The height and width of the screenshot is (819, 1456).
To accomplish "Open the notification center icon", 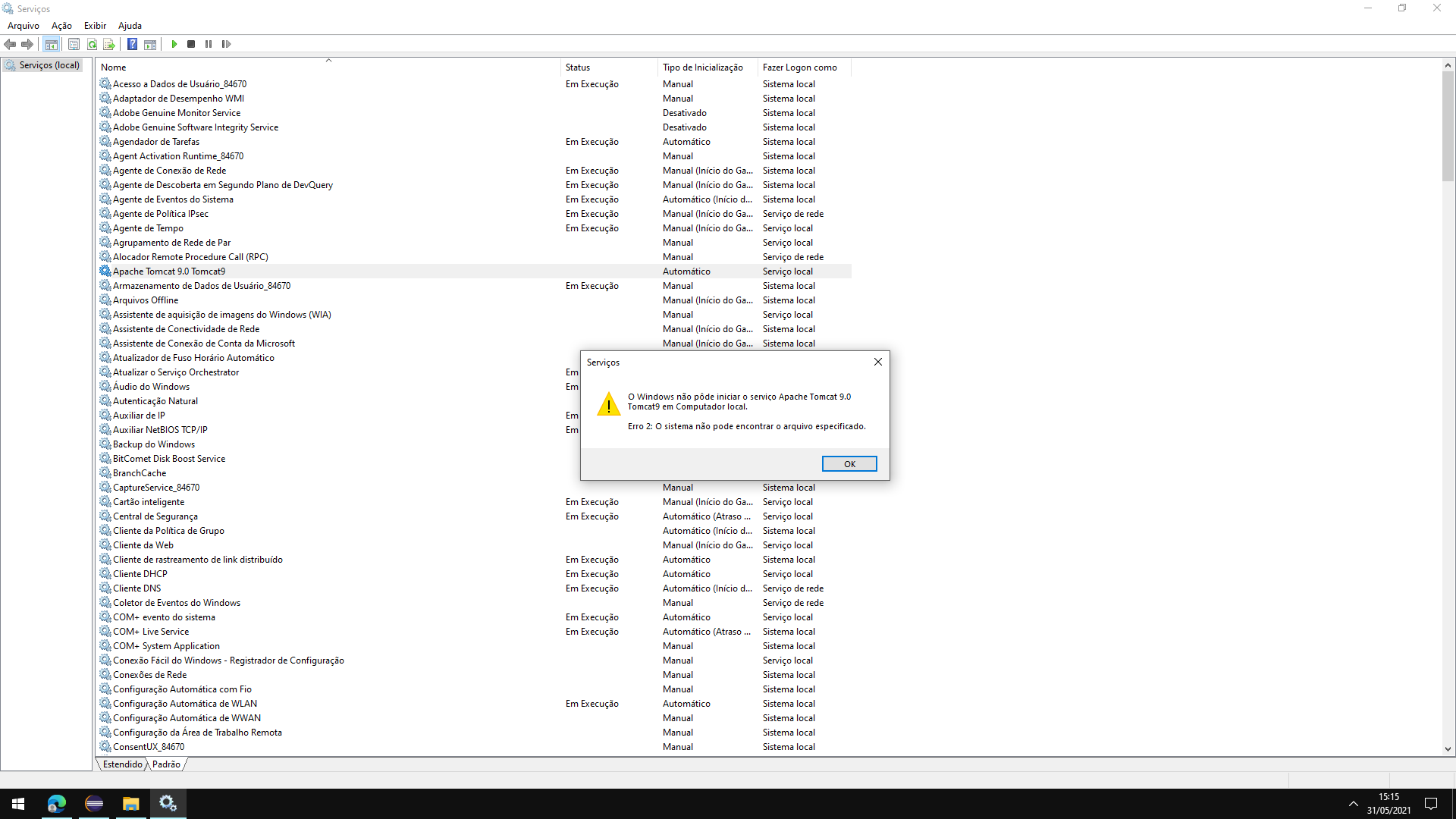I will [x=1431, y=804].
